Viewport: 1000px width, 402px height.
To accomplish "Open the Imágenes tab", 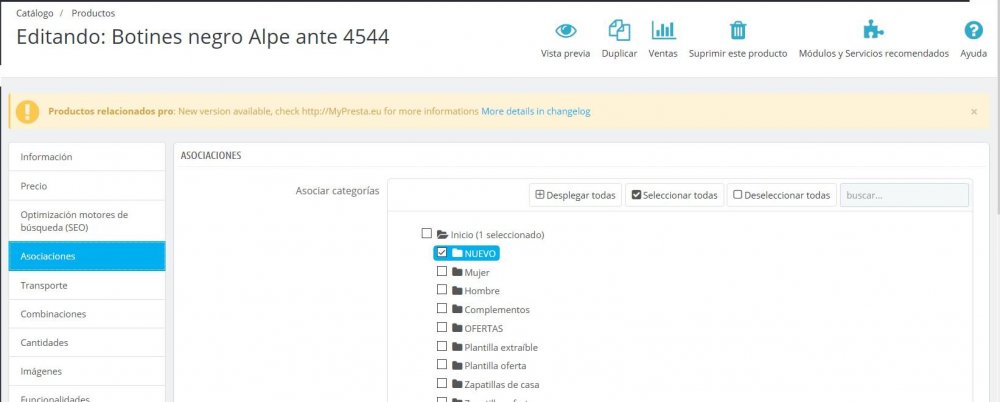I will point(87,371).
